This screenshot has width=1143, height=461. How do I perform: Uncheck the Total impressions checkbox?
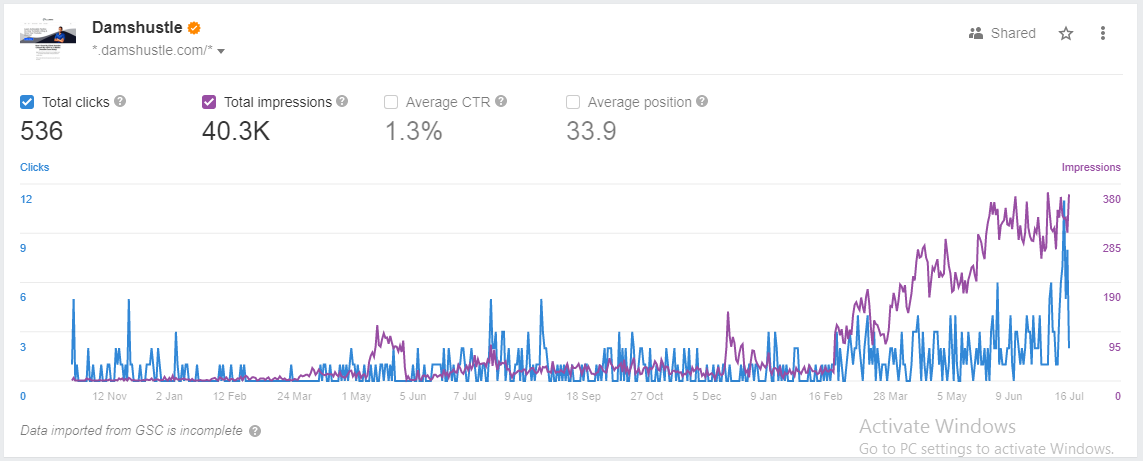click(208, 102)
